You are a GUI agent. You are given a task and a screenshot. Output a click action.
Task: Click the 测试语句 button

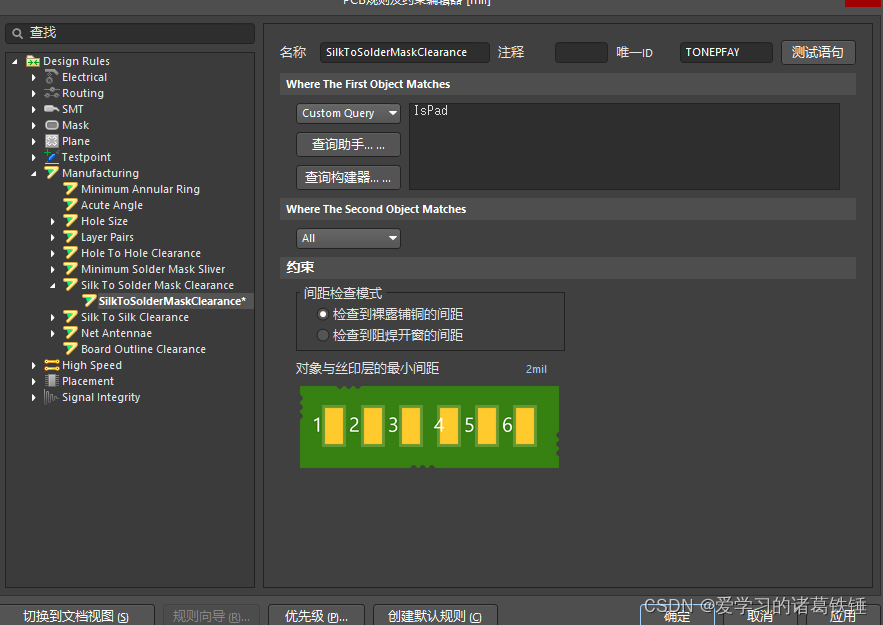(817, 52)
